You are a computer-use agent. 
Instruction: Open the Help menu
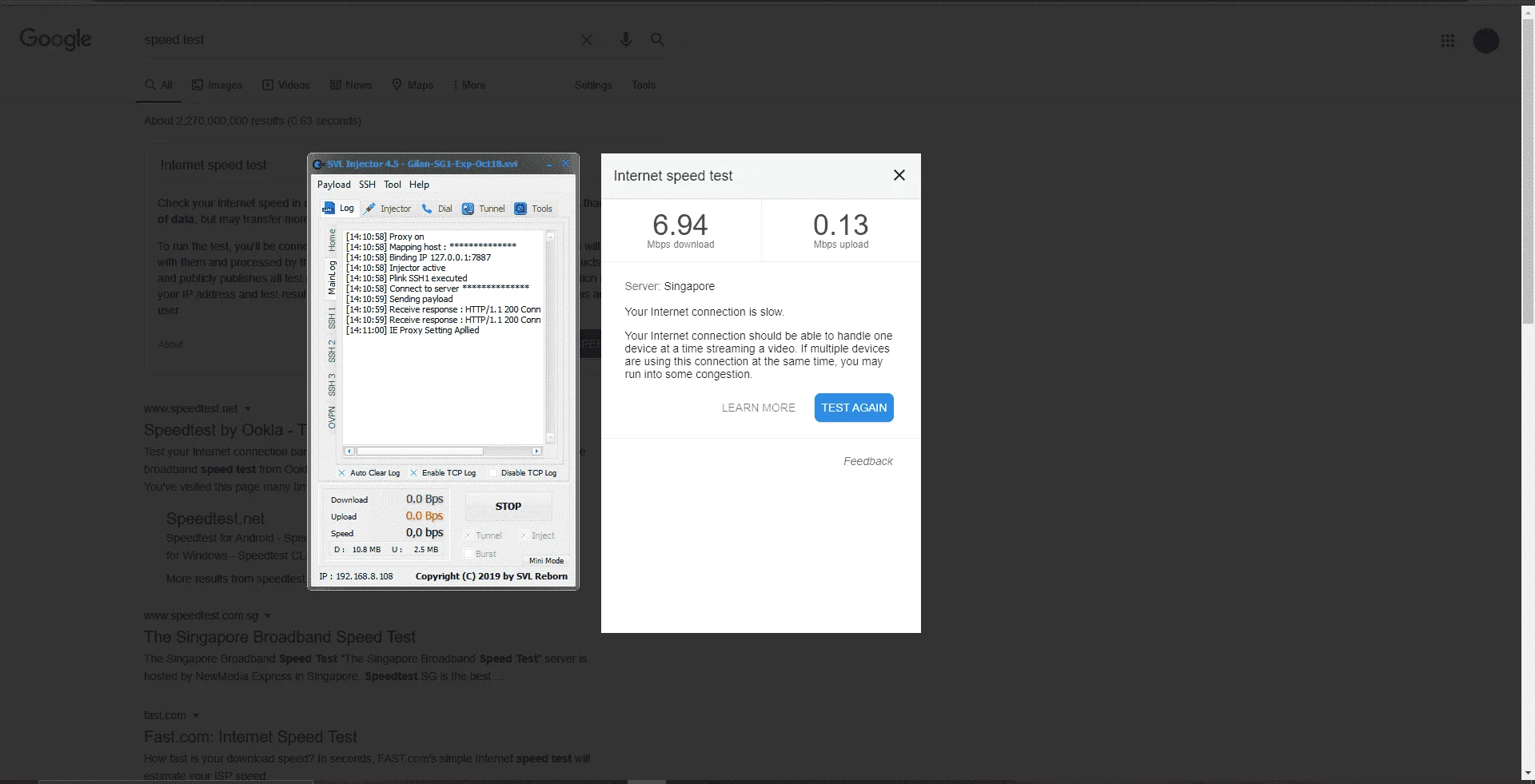click(419, 185)
